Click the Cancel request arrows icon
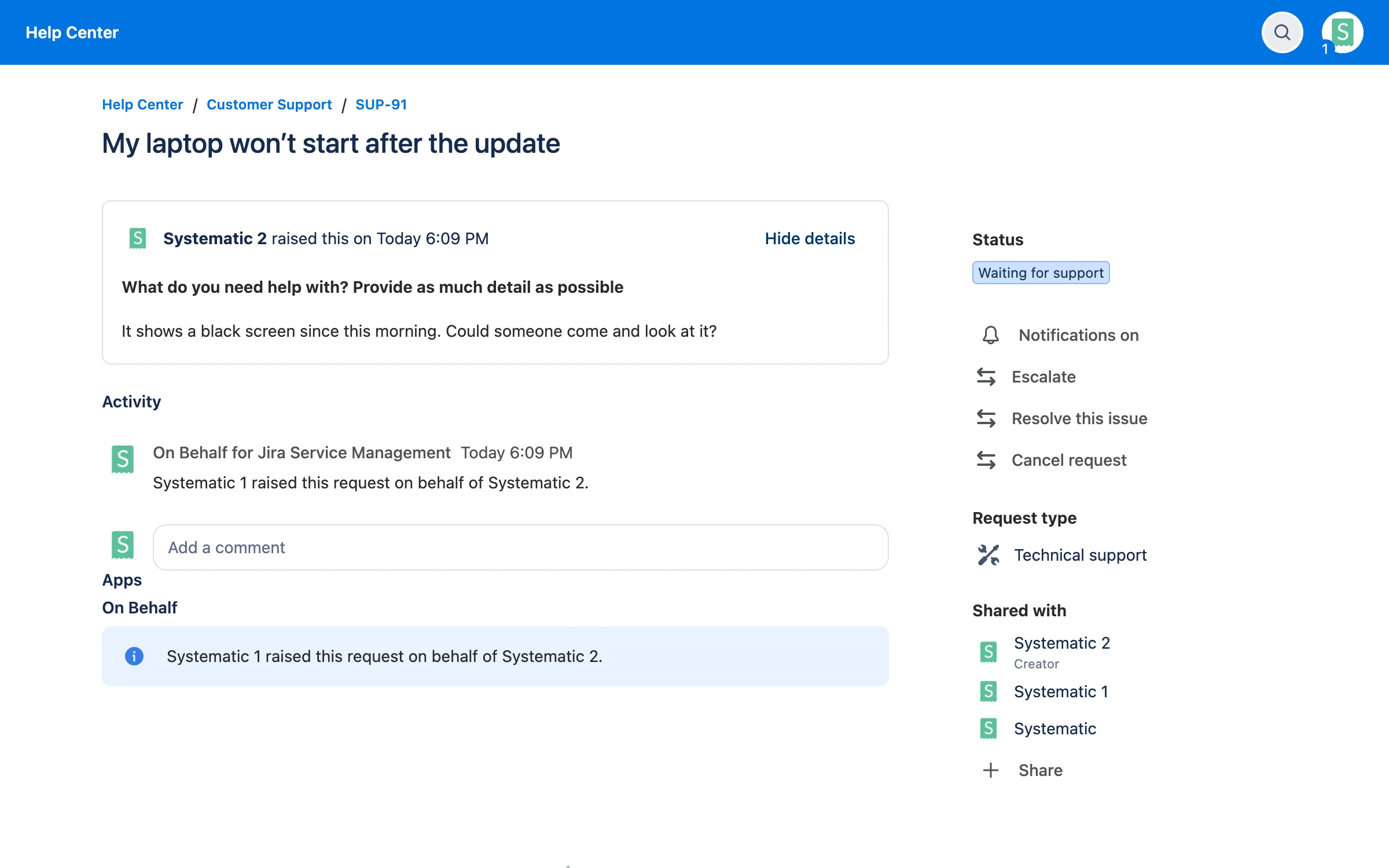 [x=986, y=460]
